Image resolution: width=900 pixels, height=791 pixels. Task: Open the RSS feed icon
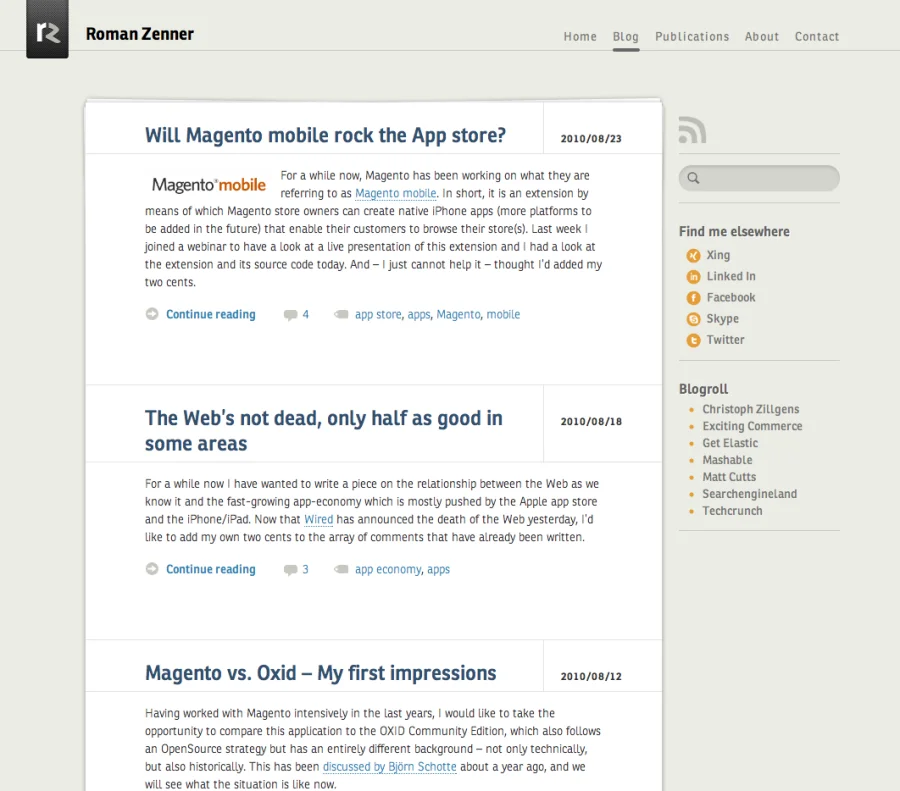(692, 130)
